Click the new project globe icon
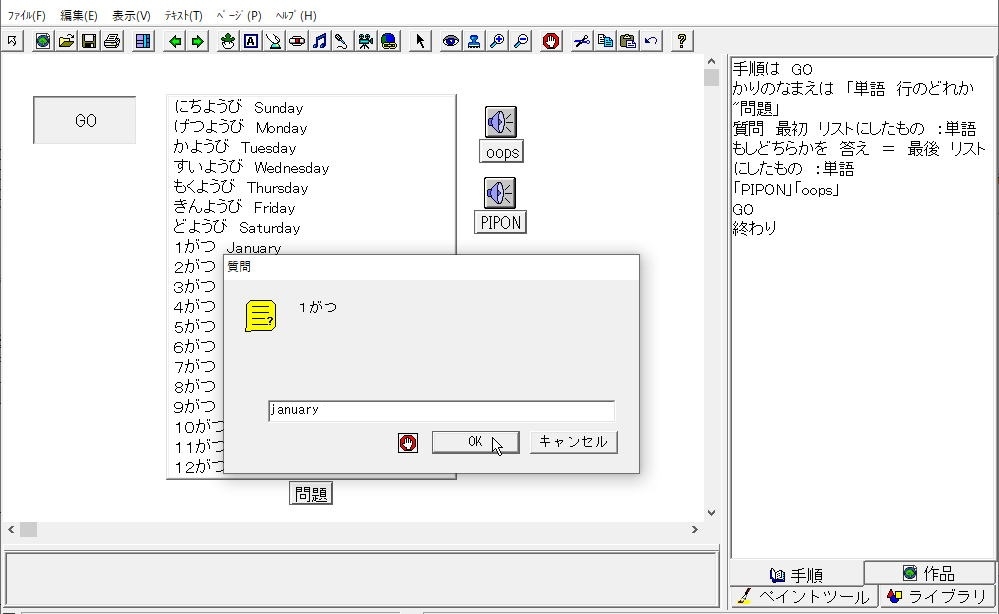999x614 pixels. pos(43,41)
